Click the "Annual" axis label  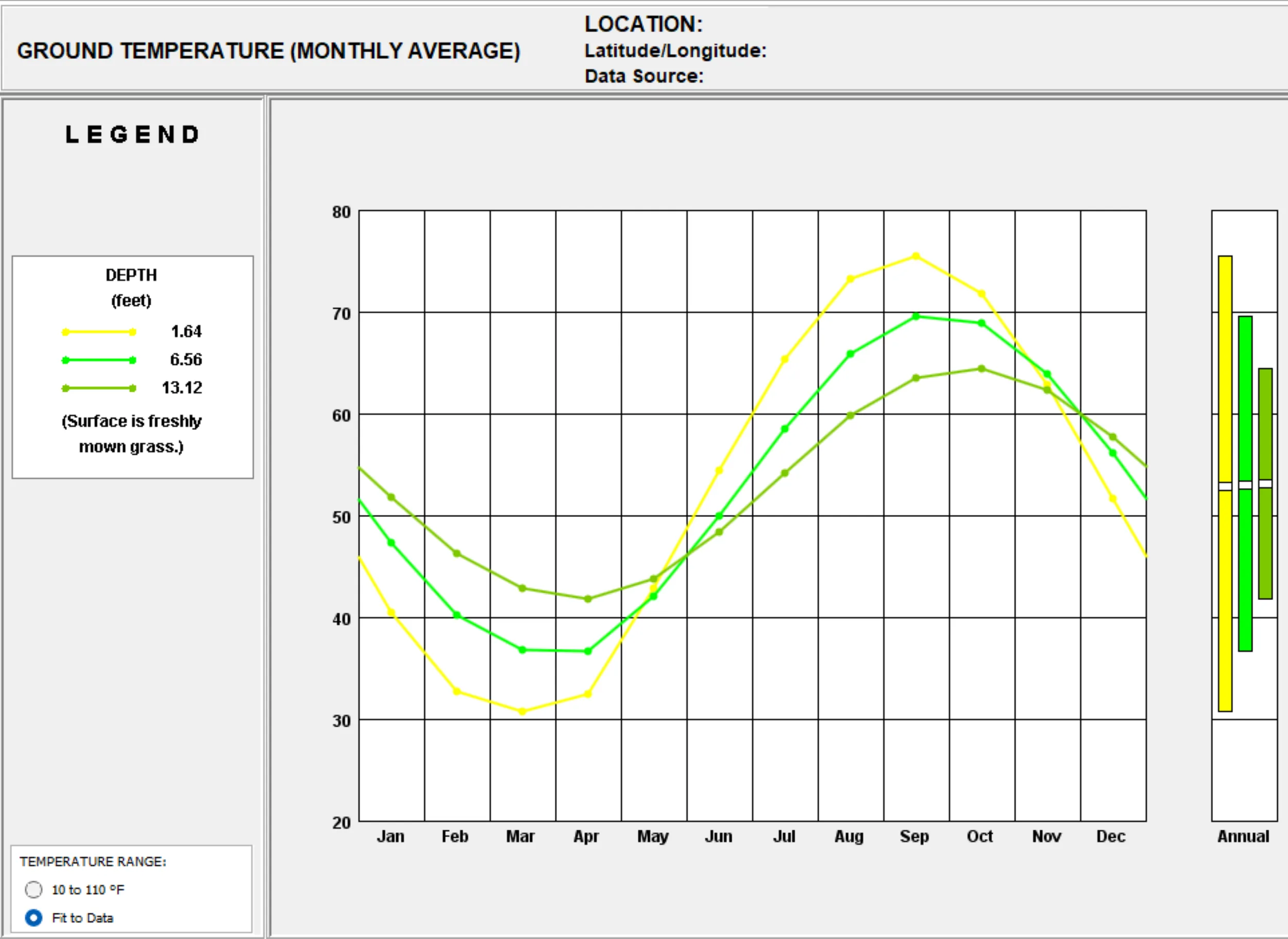coord(1243,836)
